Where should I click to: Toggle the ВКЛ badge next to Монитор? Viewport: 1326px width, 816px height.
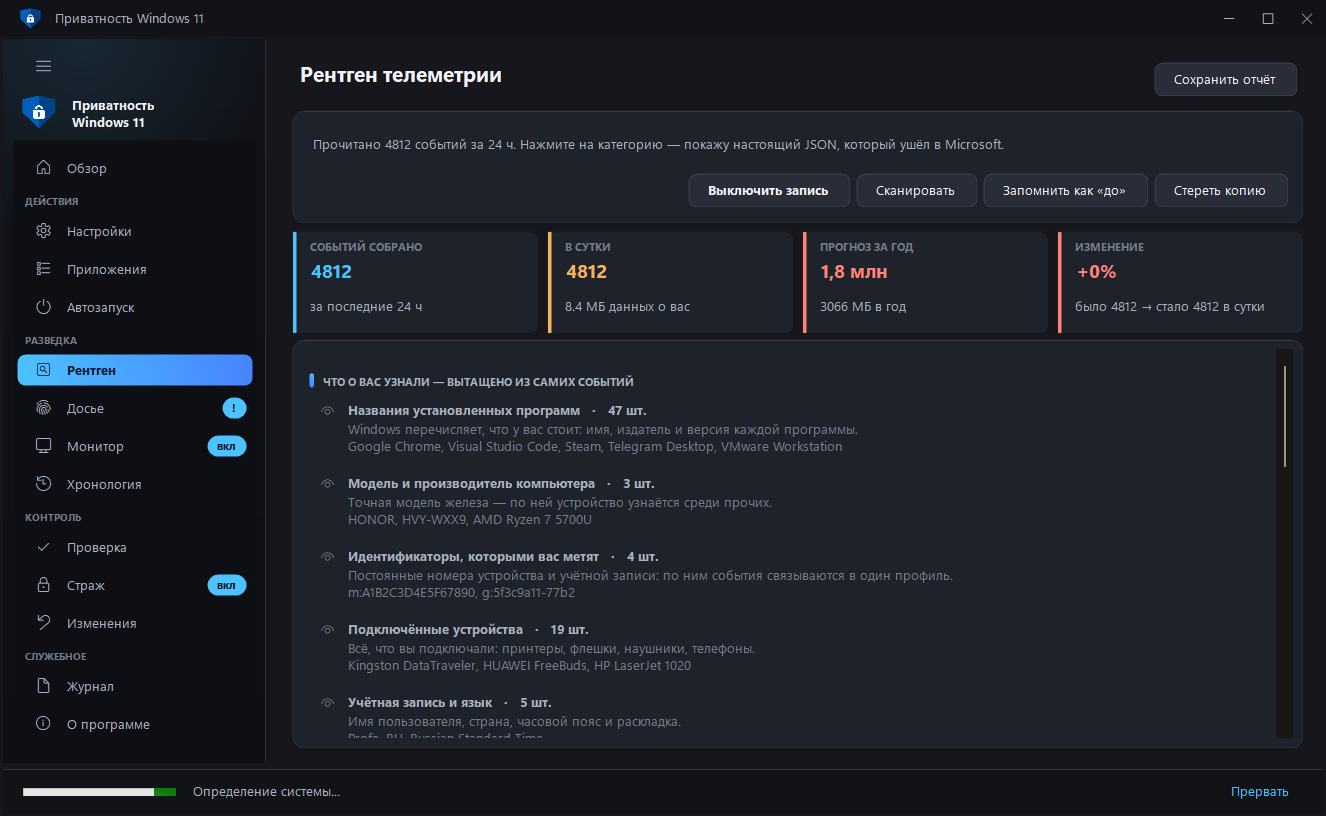pos(227,446)
